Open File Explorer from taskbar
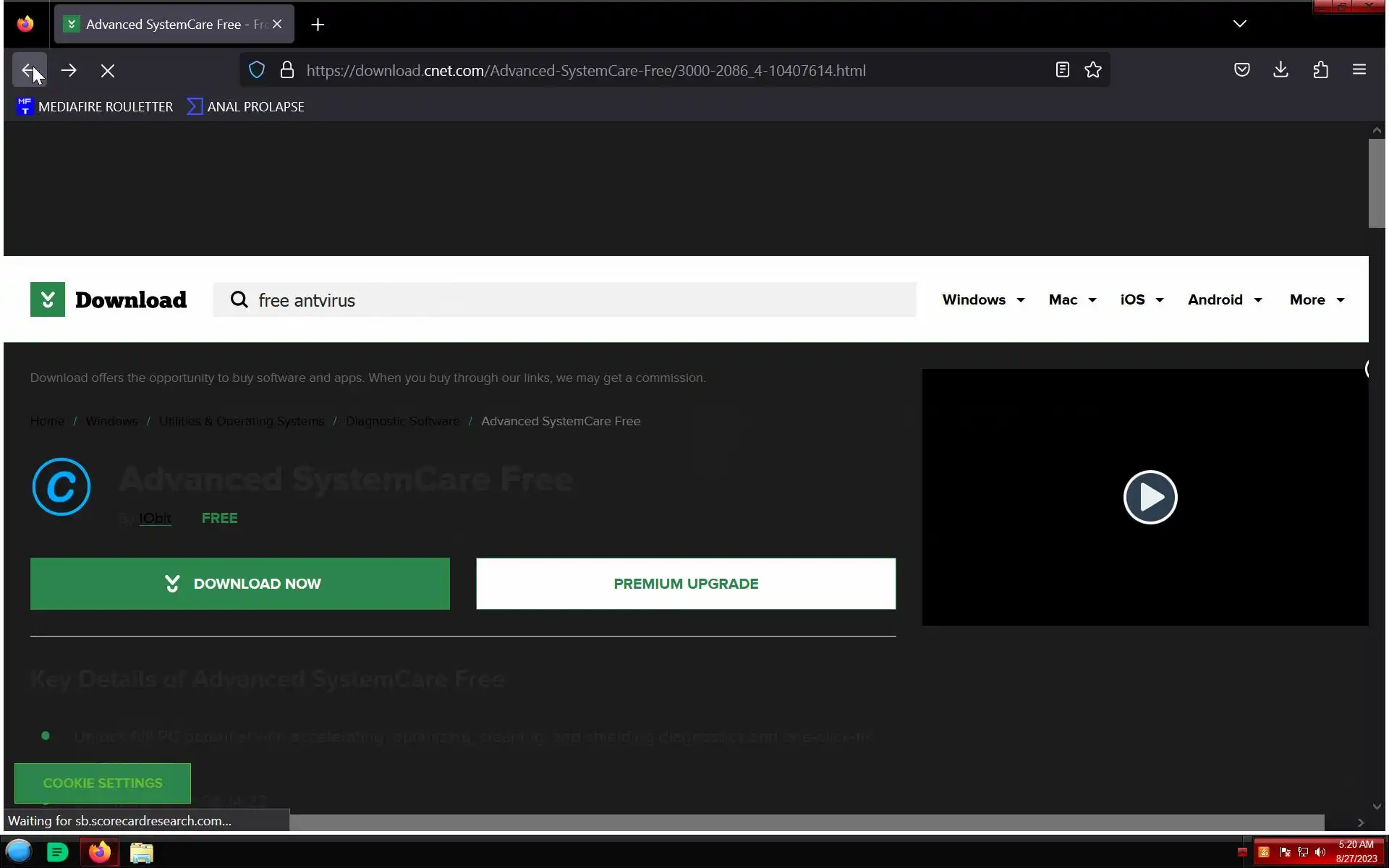 coord(142,853)
